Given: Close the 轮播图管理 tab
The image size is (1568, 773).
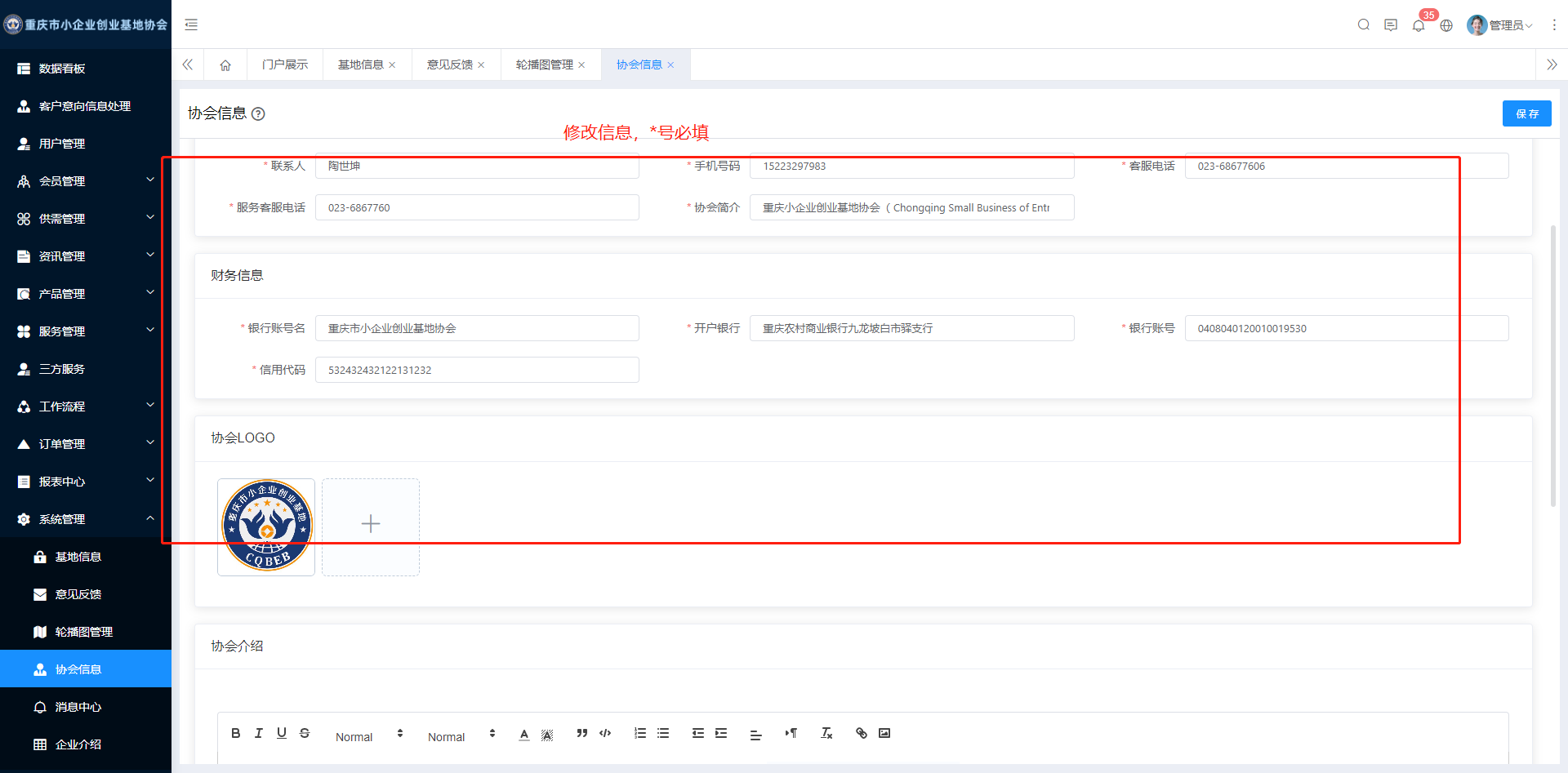Looking at the screenshot, I should pyautogui.click(x=581, y=65).
